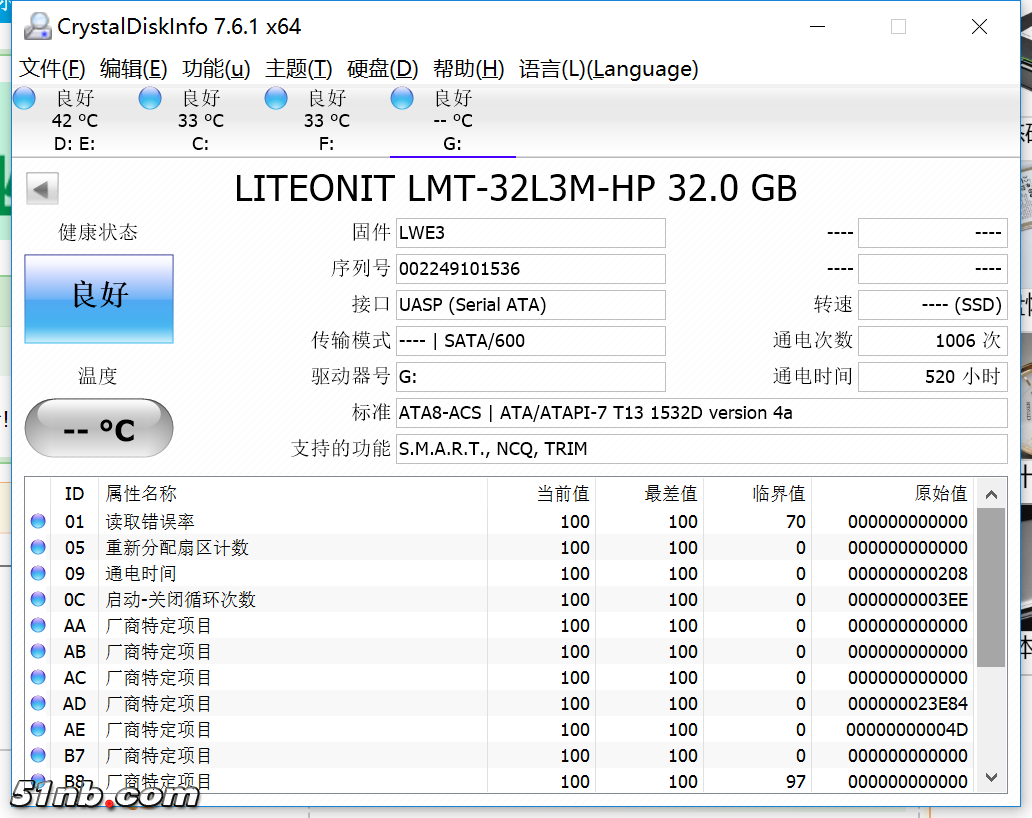This screenshot has width=1032, height=818.
Task: Click raw value 000000000208
Action: pyautogui.click(x=908, y=574)
